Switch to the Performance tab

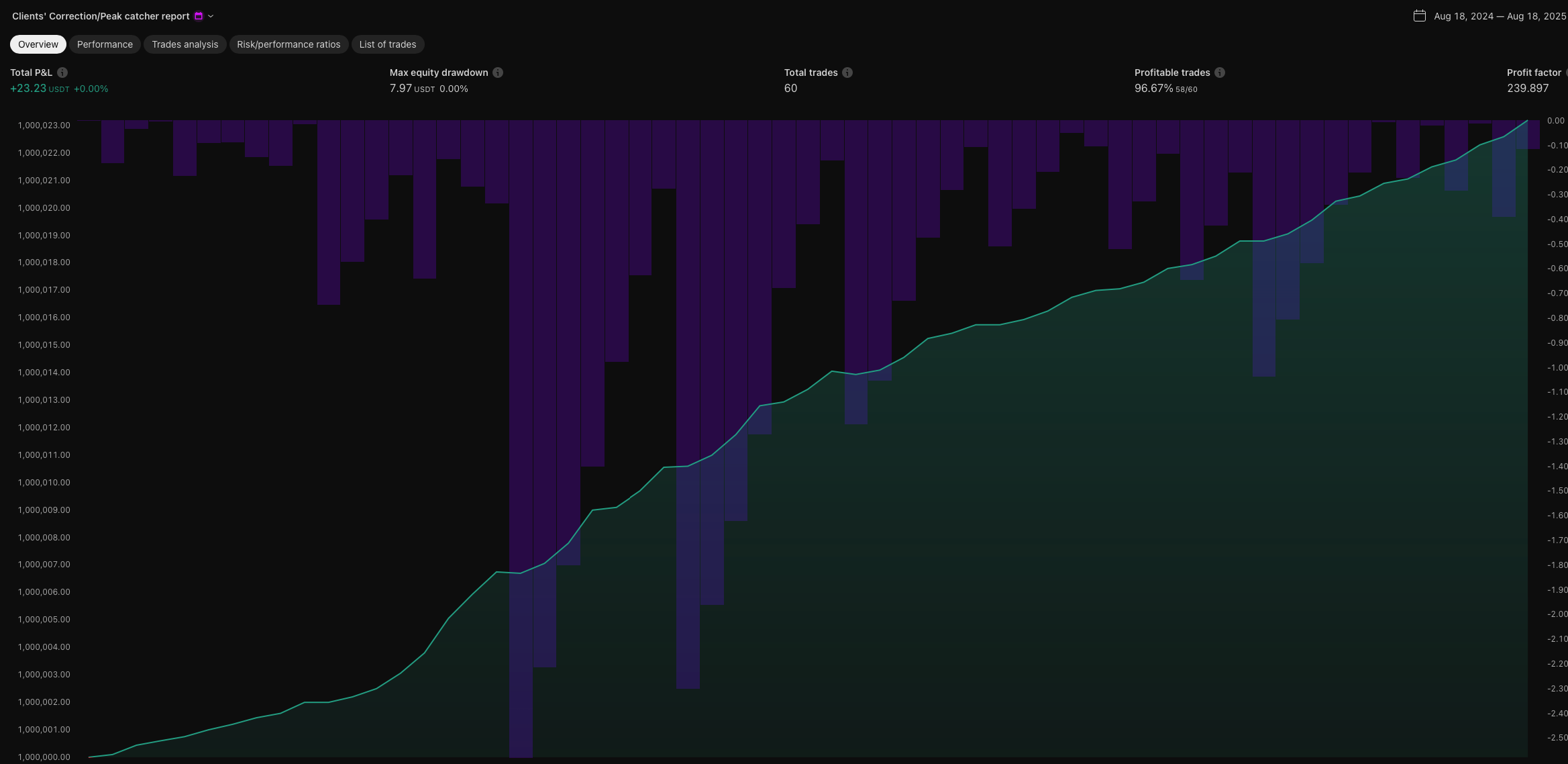pos(105,44)
